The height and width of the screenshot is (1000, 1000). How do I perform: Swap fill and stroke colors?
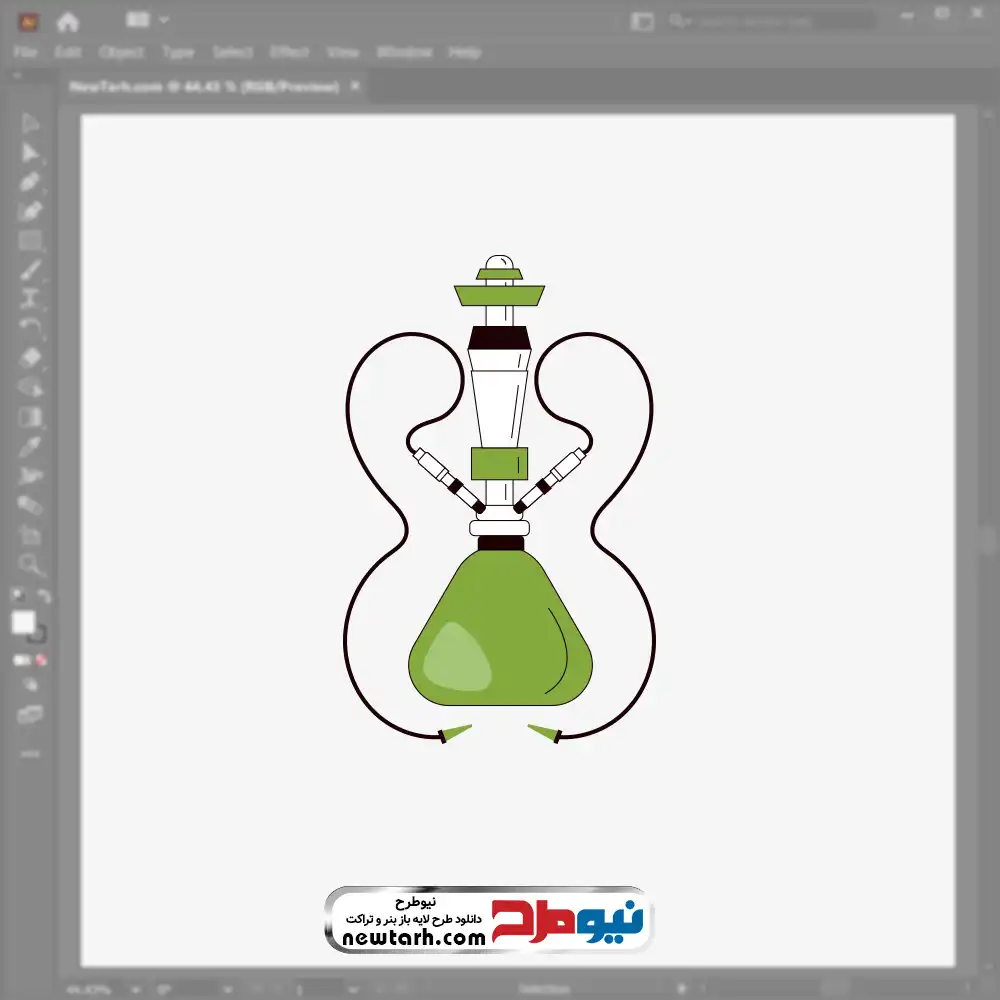pos(43,596)
